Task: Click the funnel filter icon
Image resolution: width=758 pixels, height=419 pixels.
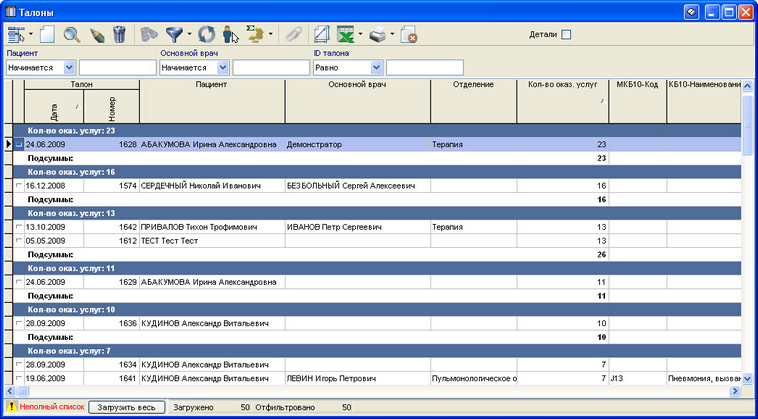Action: coord(174,35)
